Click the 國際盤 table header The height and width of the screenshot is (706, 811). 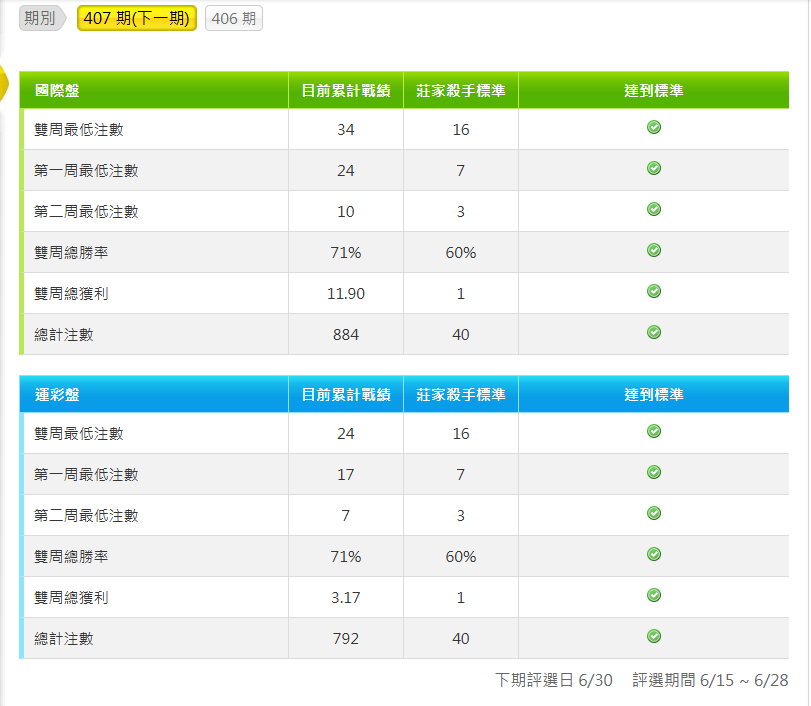pos(57,91)
